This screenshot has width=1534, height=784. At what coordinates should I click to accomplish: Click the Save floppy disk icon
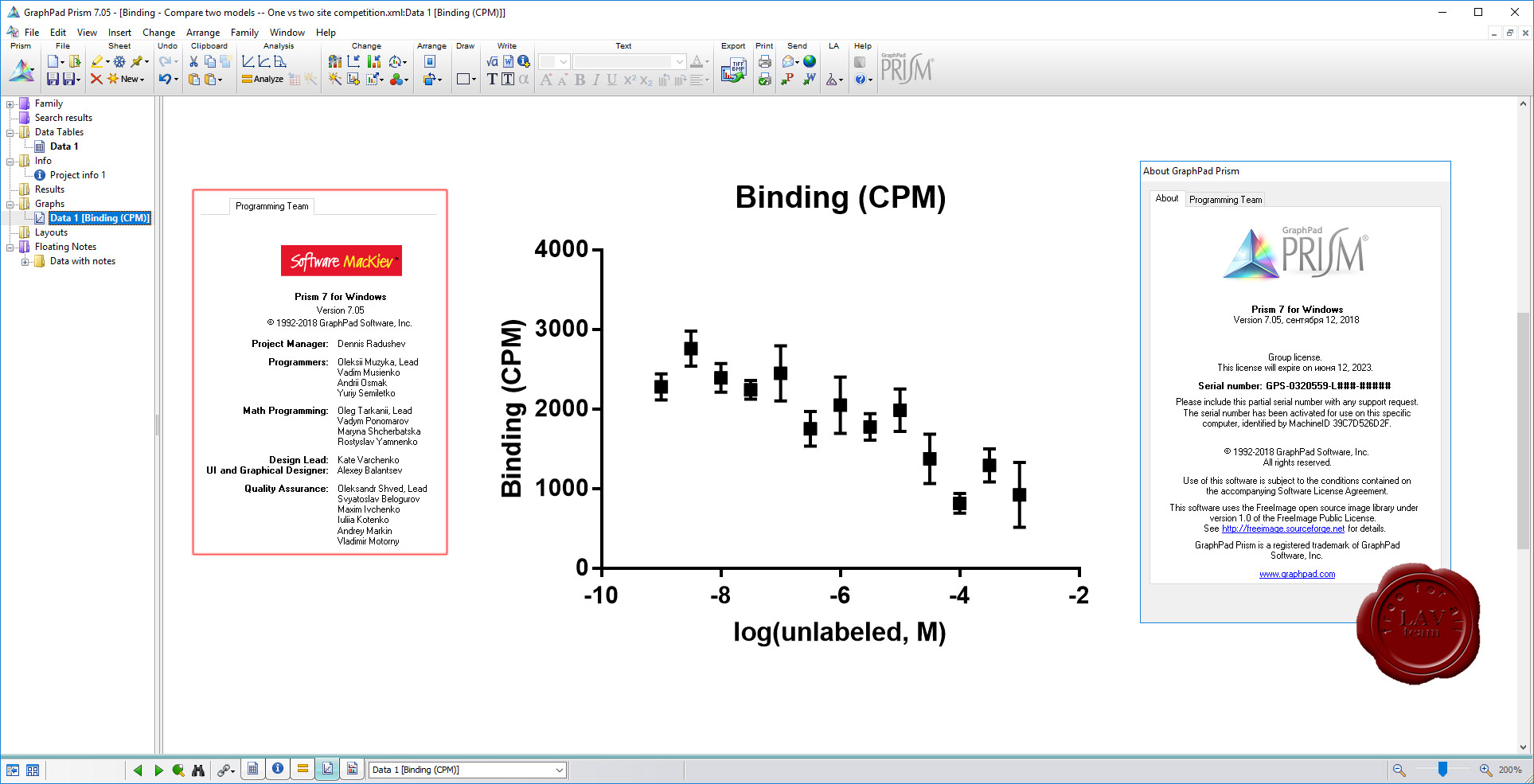53,79
